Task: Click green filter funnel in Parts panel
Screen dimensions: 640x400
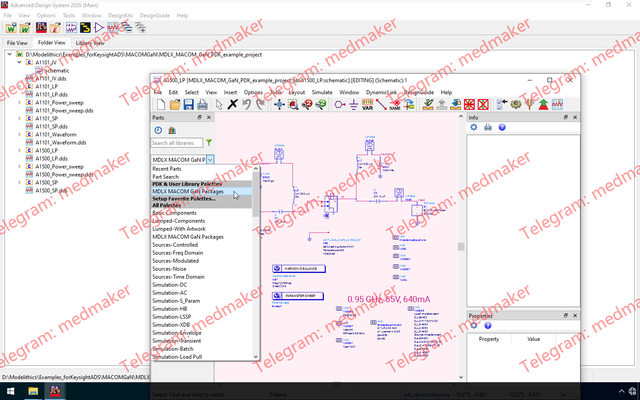Action: coord(209,142)
